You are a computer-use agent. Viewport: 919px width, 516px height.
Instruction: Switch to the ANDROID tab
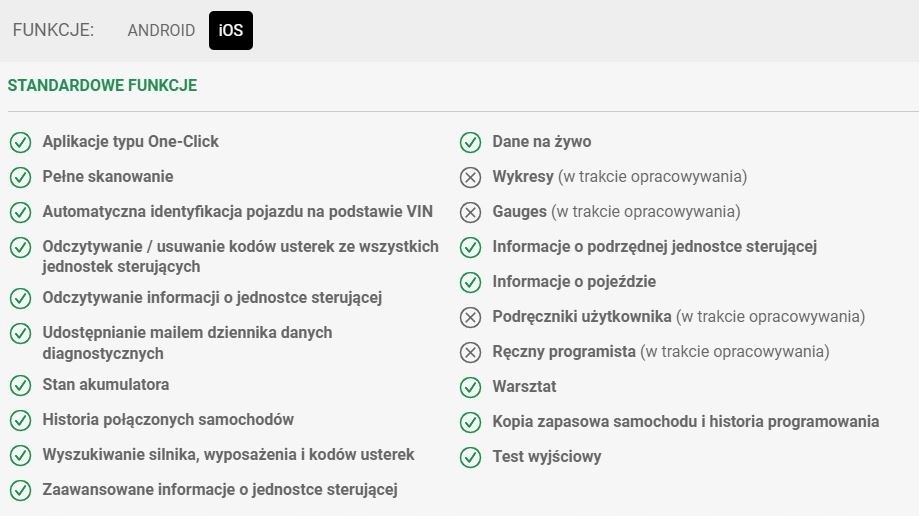tap(161, 30)
